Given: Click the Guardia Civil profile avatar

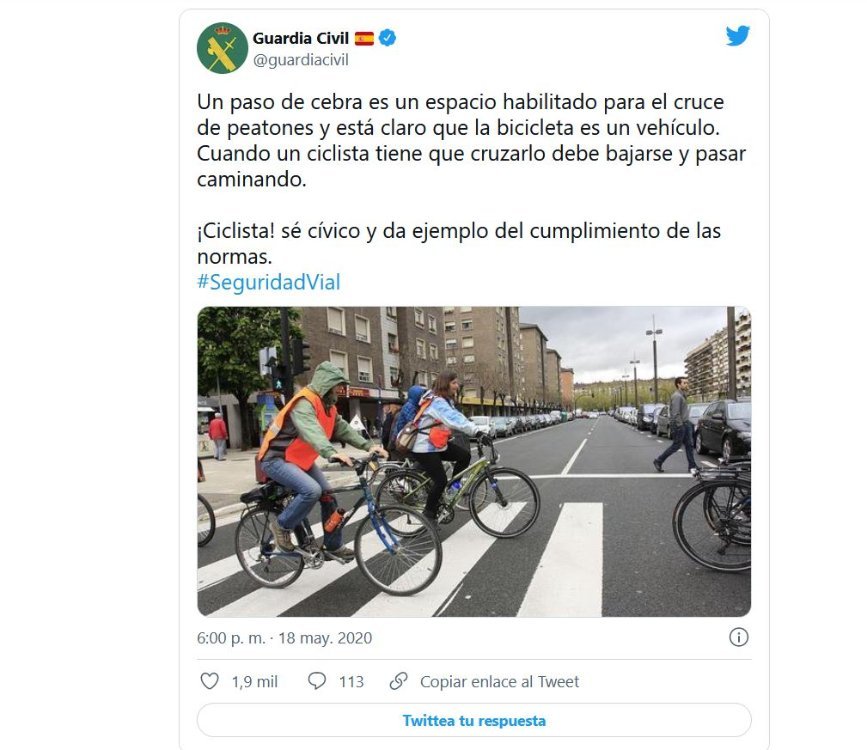Looking at the screenshot, I should tap(222, 48).
